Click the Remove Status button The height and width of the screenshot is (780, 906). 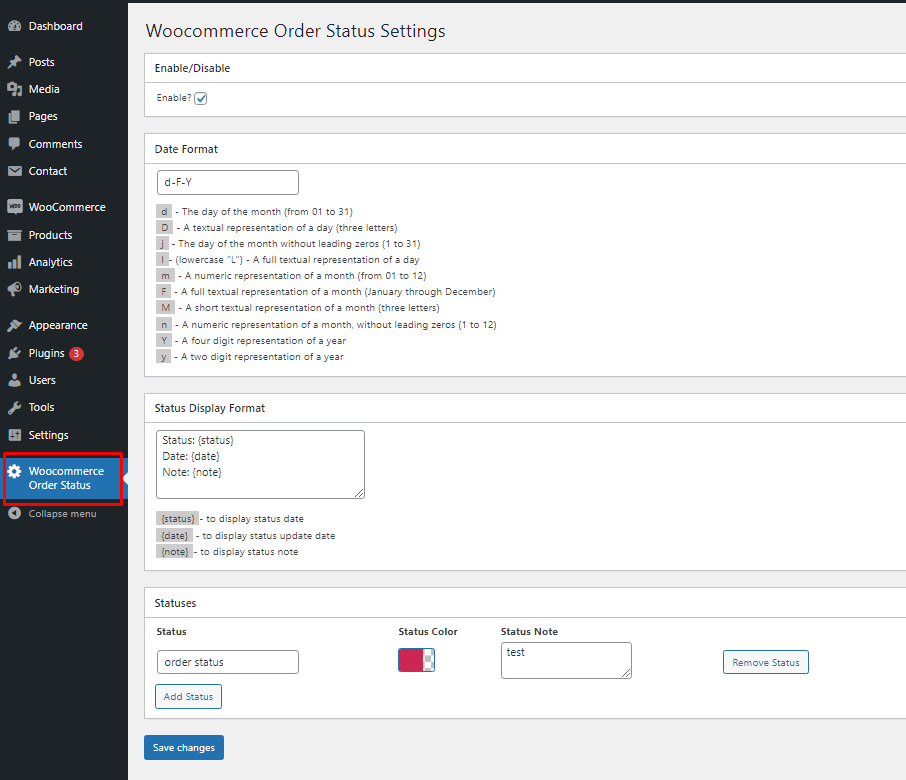tap(766, 663)
